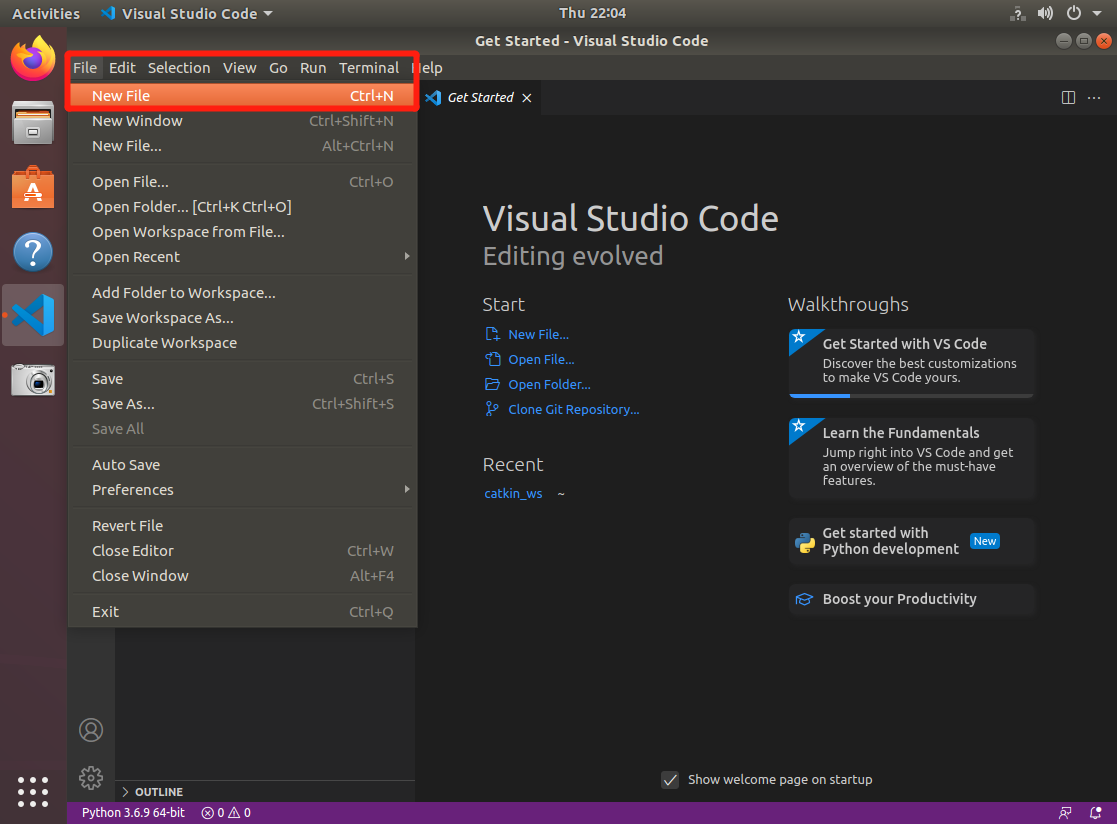Open Firefox from the Ubuntu dock

pyautogui.click(x=33, y=58)
